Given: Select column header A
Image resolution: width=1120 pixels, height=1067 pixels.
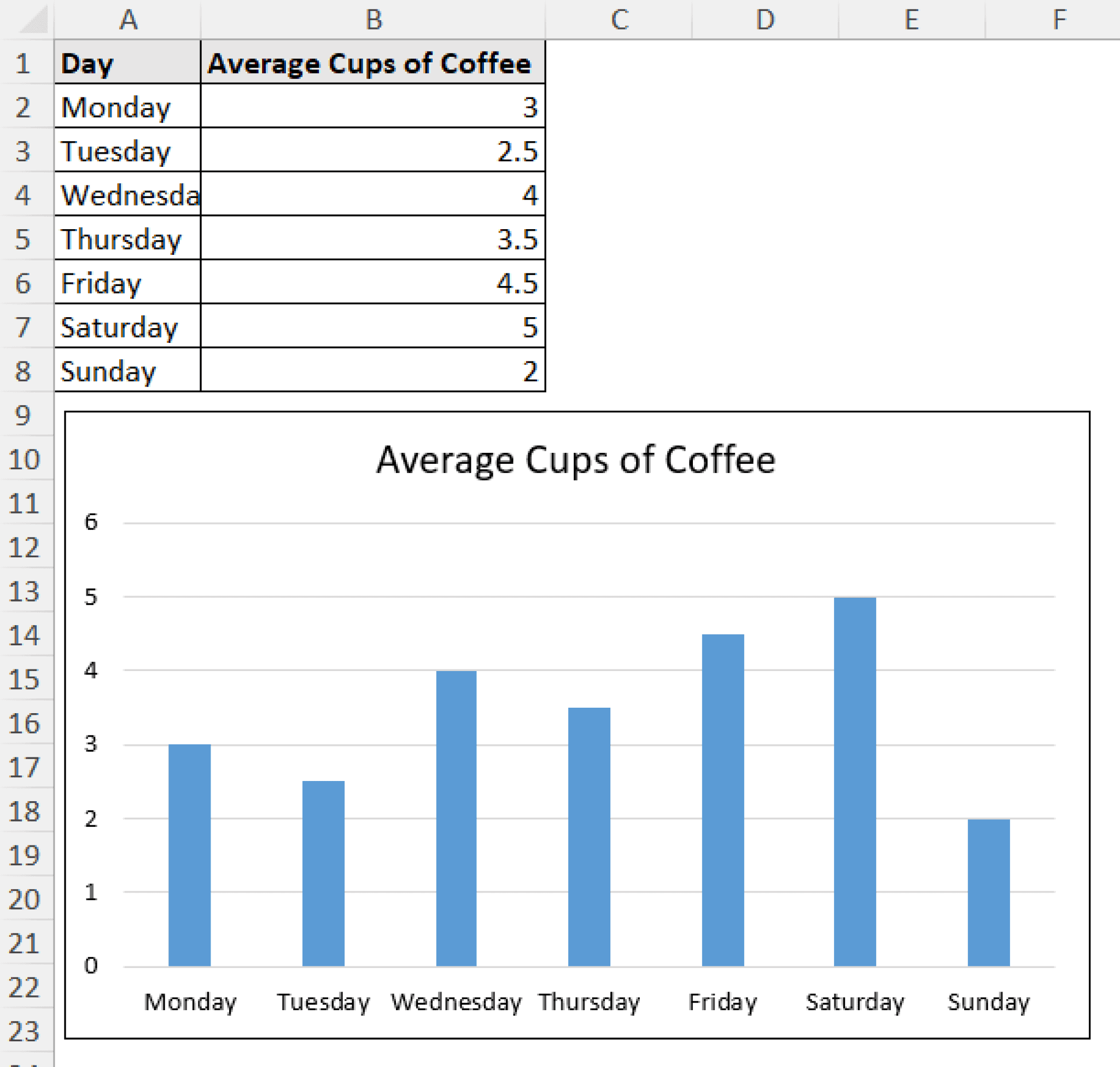Looking at the screenshot, I should (x=127, y=20).
